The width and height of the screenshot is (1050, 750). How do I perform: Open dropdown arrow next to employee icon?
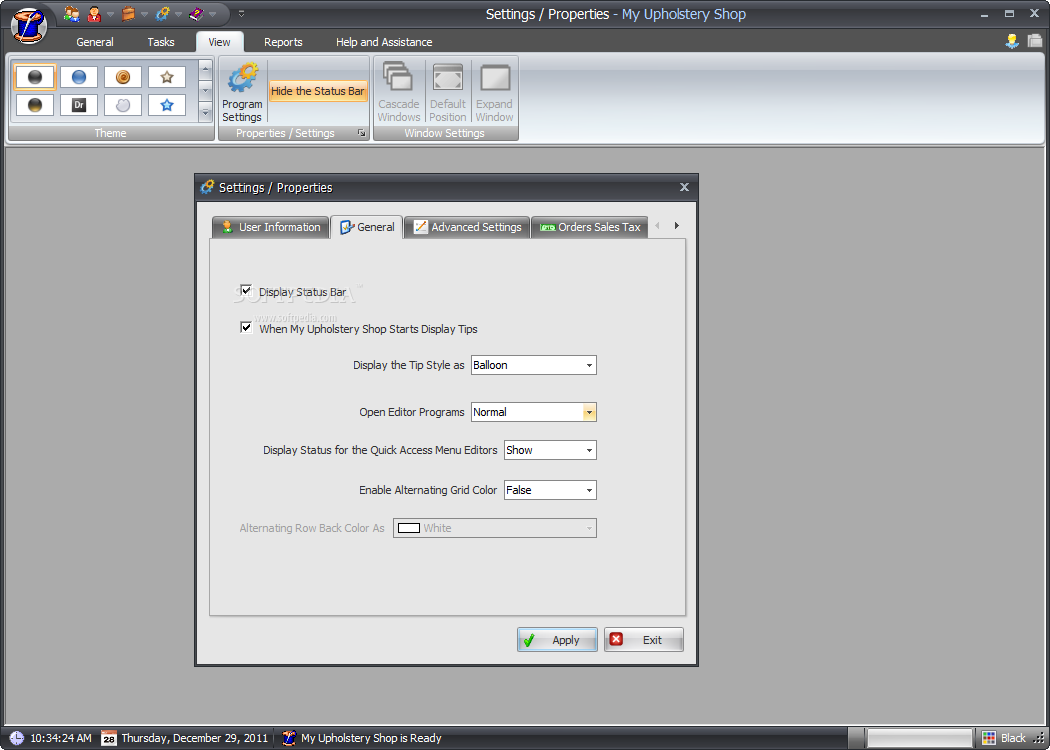click(110, 14)
